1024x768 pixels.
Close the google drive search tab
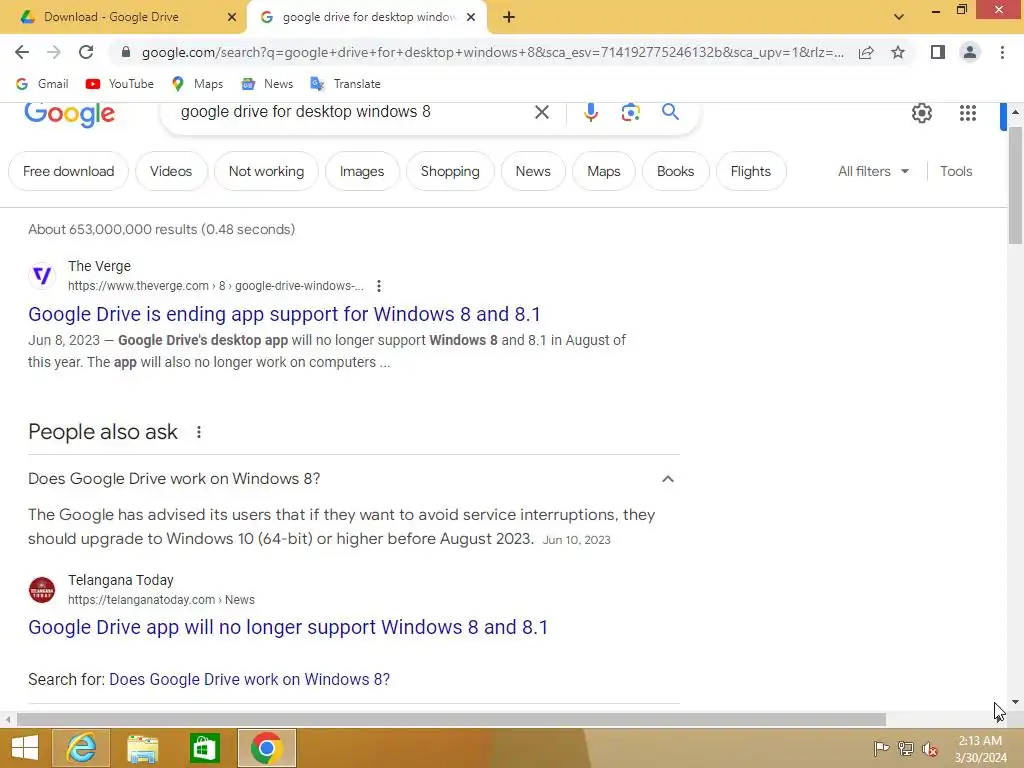tap(471, 17)
